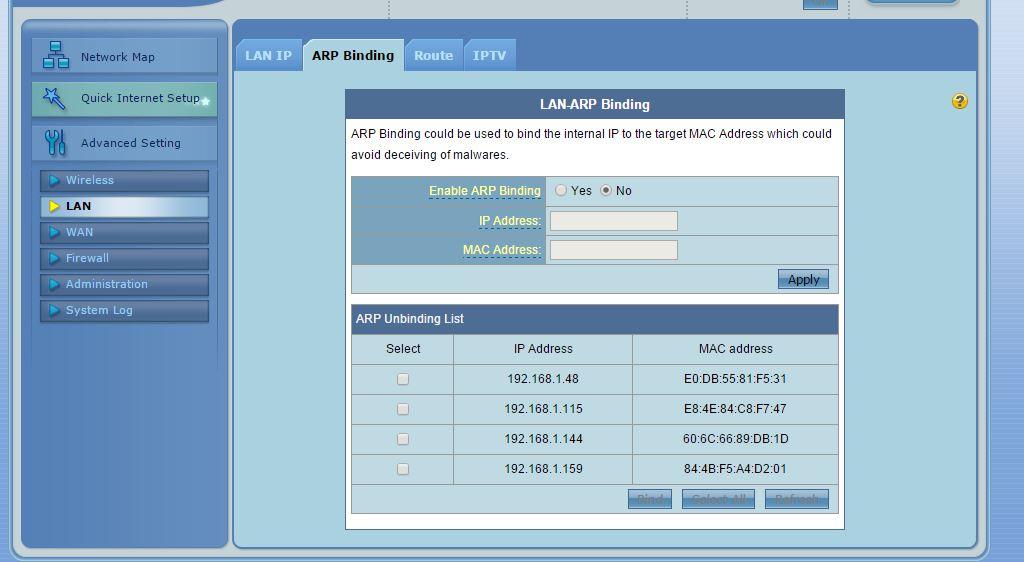
Task: Click the 192.168.1.48 IP cell
Action: (543, 379)
